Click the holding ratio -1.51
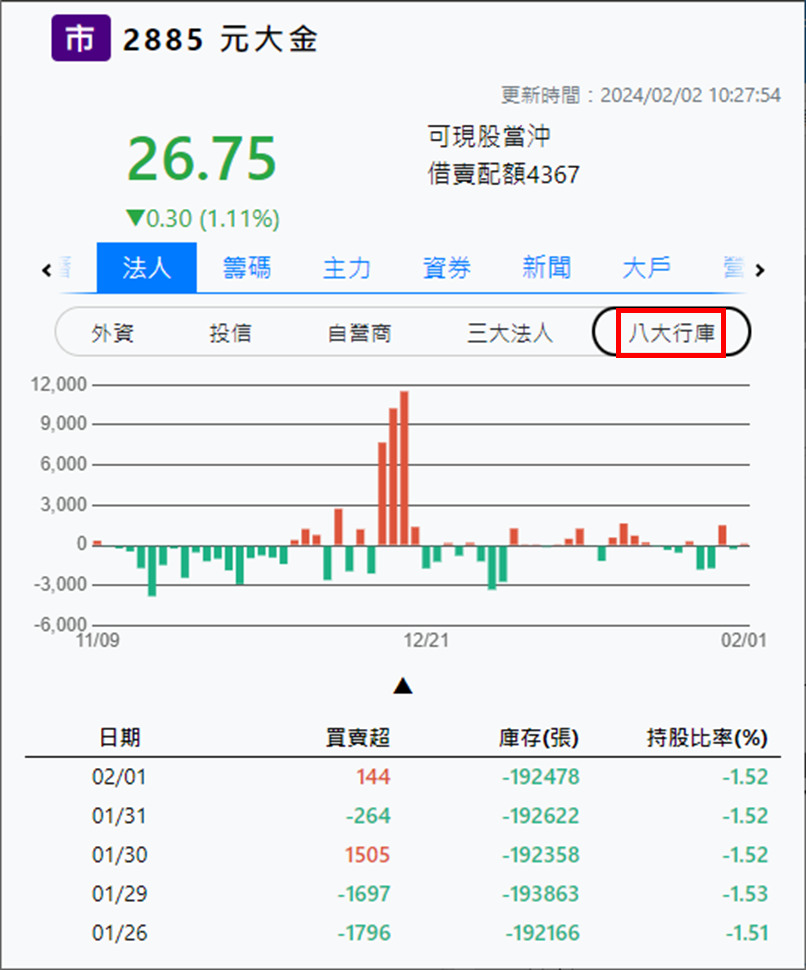 747,933
